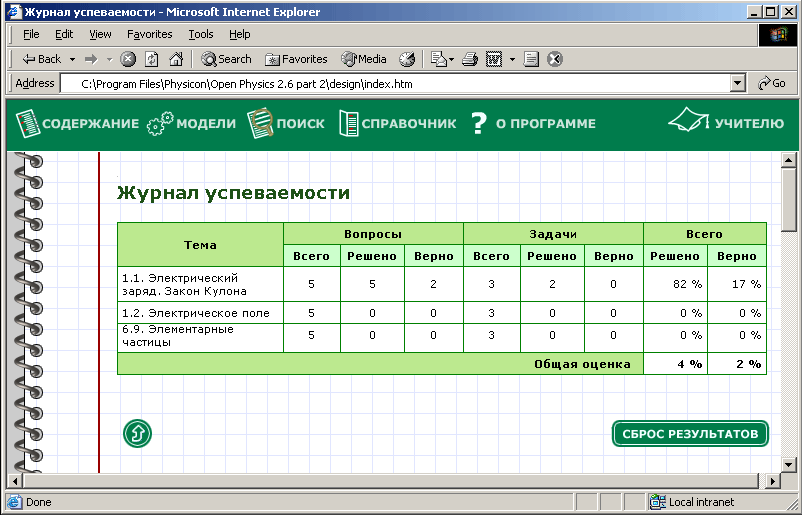Open the Favorites menu
The width and height of the screenshot is (802, 515).
point(149,34)
